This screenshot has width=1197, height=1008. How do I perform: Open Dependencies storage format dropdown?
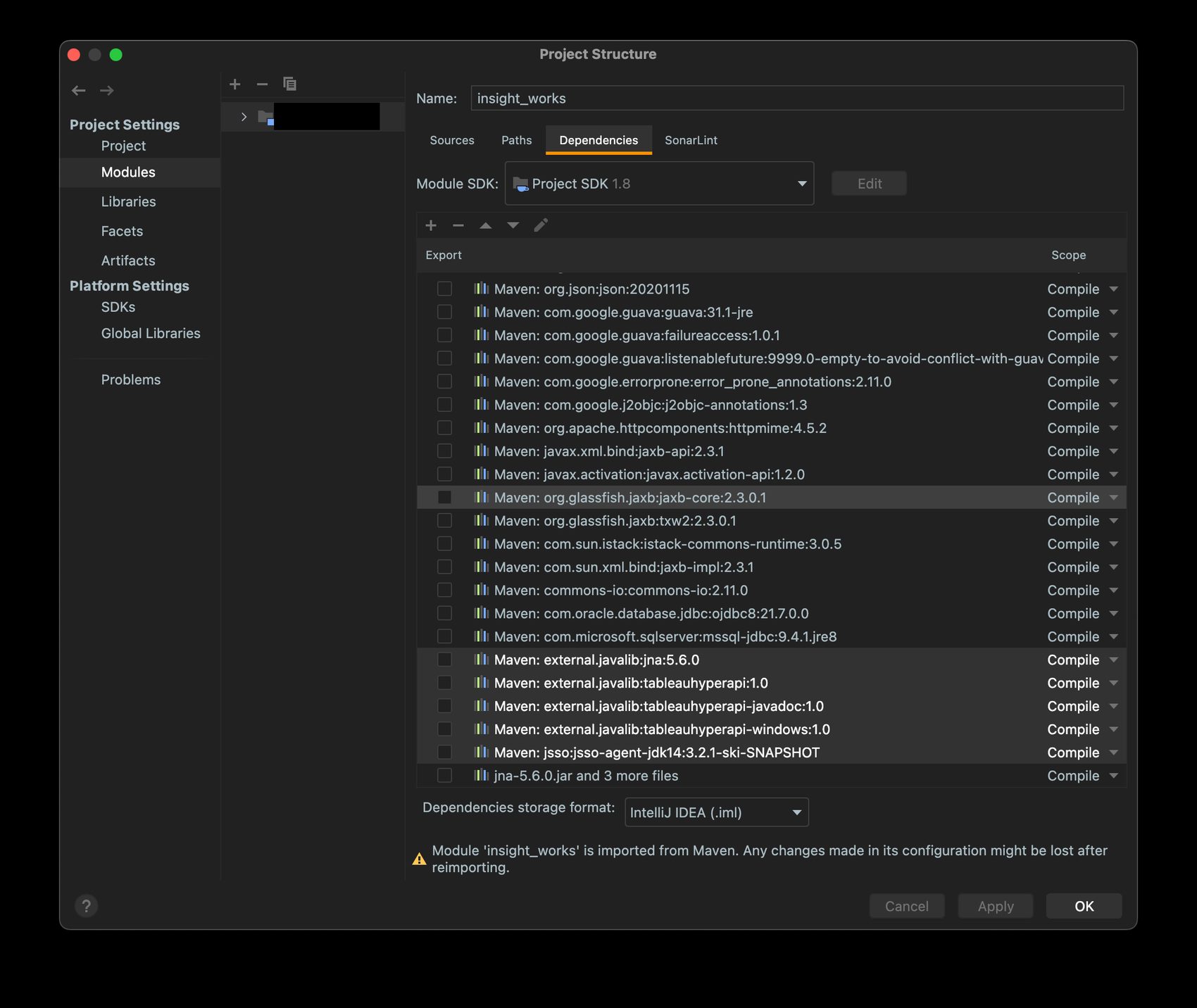(716, 812)
